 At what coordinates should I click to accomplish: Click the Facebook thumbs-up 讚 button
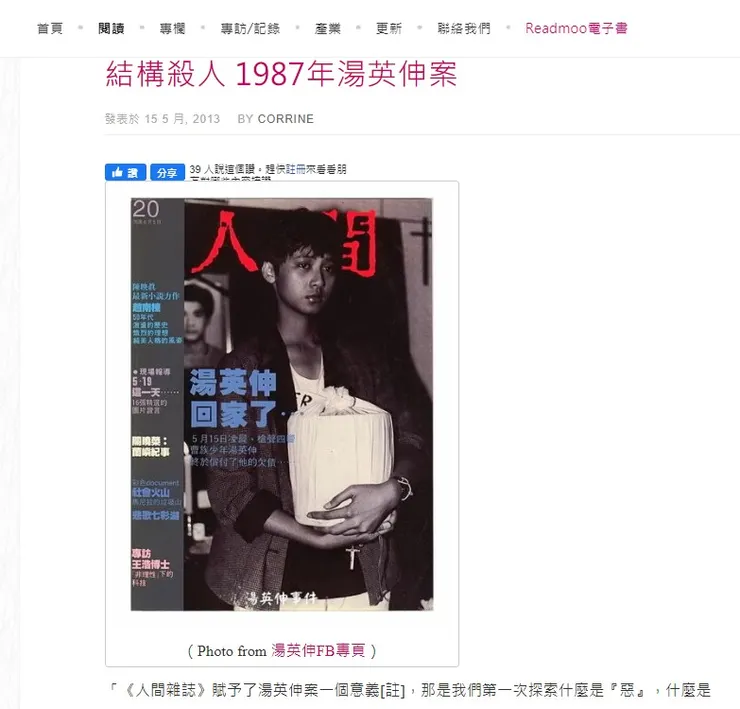(x=126, y=172)
